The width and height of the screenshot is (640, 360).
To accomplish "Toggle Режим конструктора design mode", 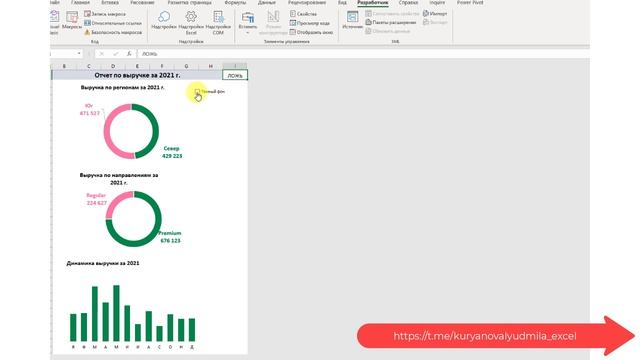I will coord(273,22).
